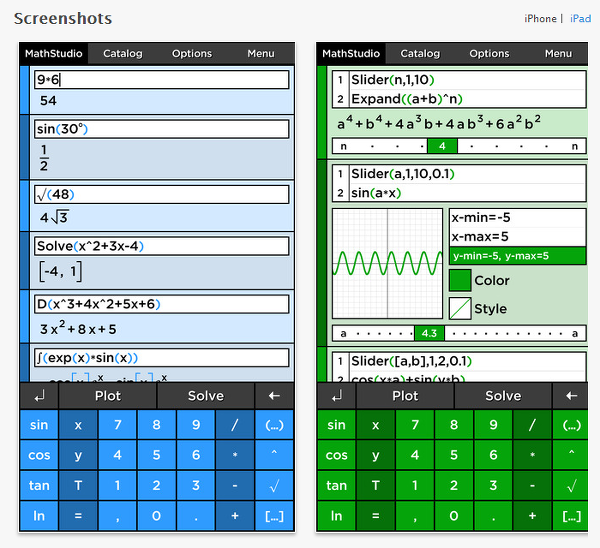
Task: Tap the x variable key on blue keypad
Action: coord(78,425)
